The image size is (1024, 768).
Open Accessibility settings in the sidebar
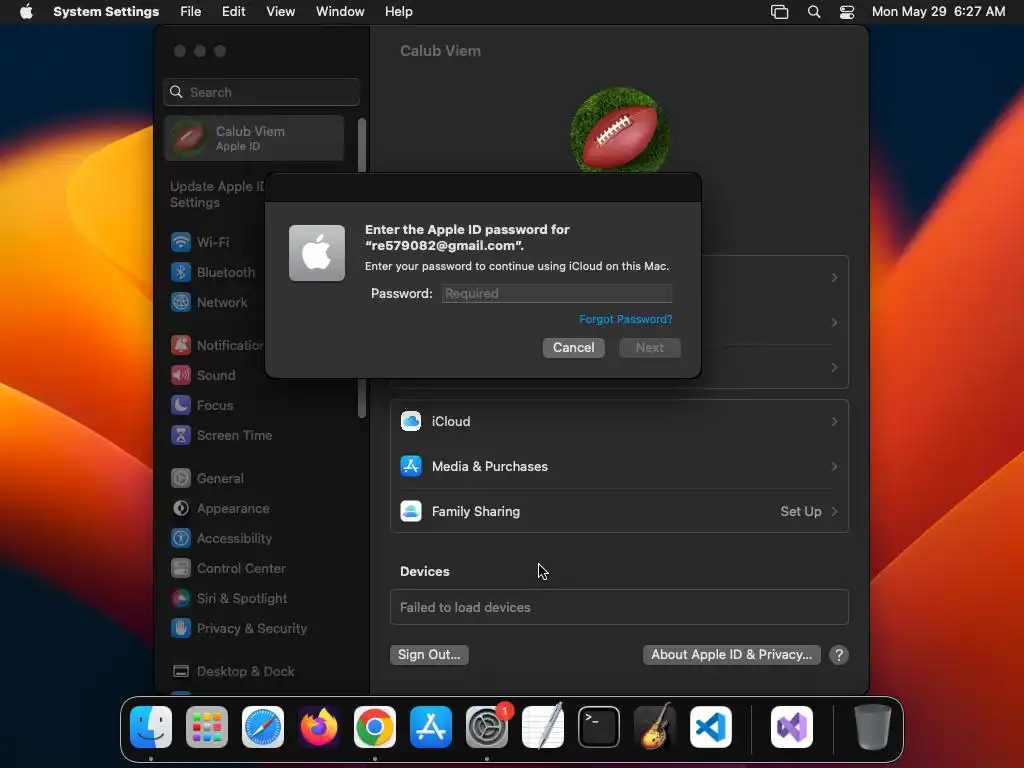tap(221, 539)
